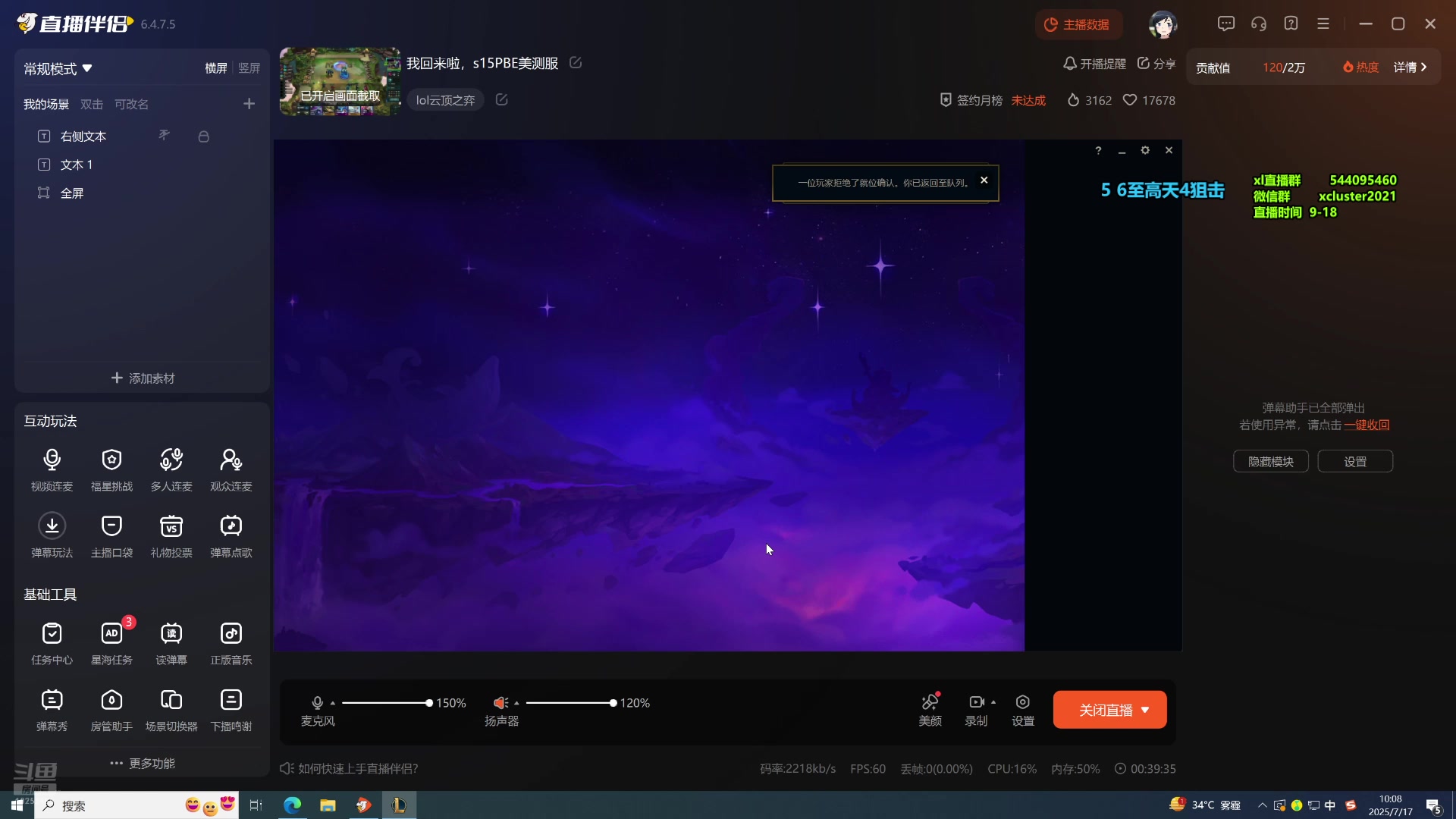Expand the 录制 options arrow
Viewport: 1456px width, 819px height.
tap(993, 702)
